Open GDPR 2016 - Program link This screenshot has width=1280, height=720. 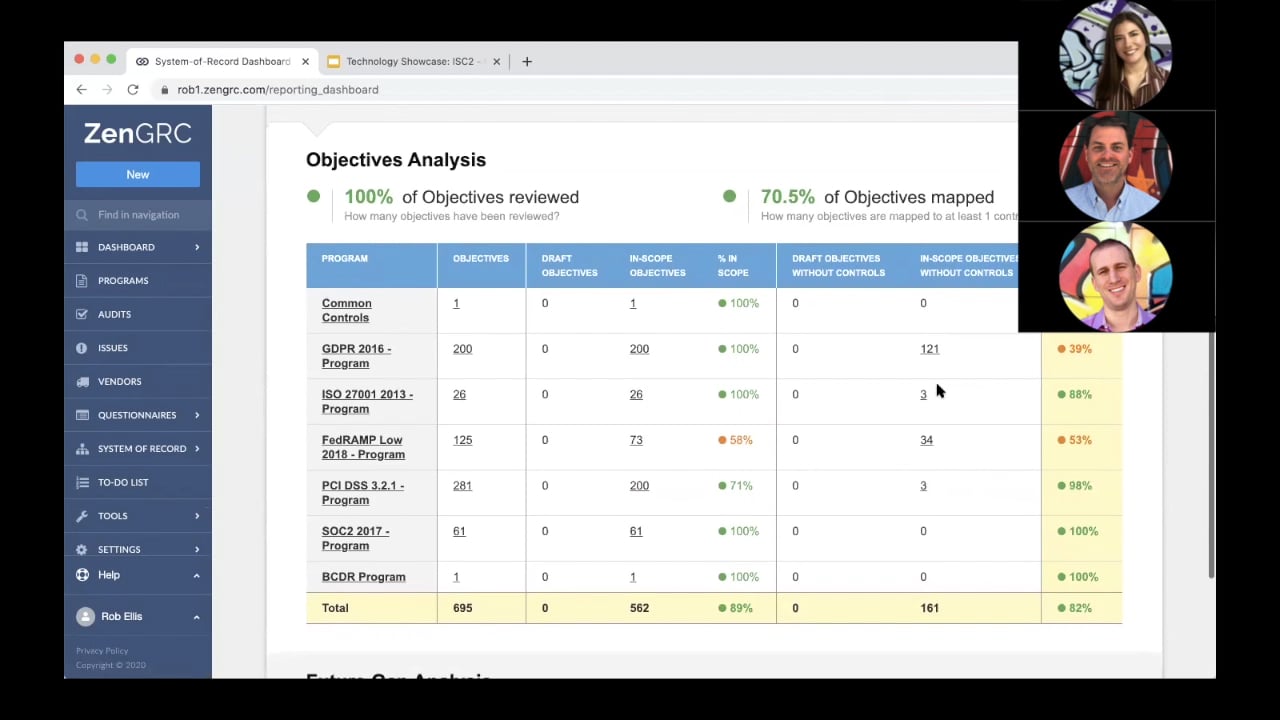pos(356,356)
